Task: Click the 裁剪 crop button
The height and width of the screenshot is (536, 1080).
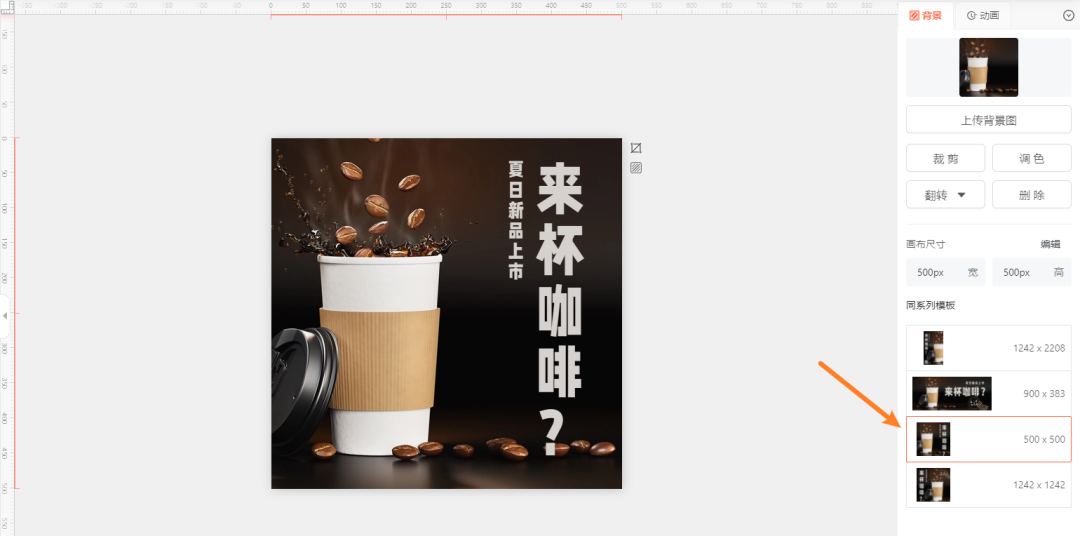Action: point(945,158)
